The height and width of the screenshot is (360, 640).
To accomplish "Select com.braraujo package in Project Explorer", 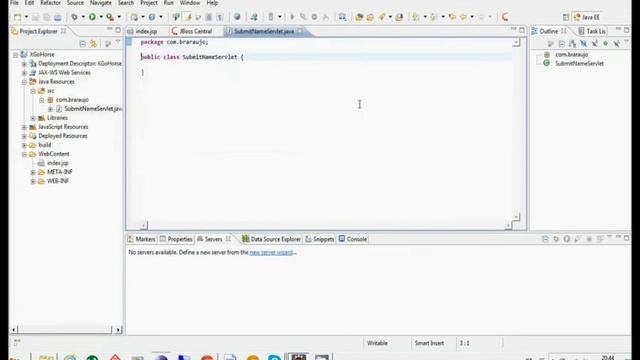I will (x=72, y=100).
